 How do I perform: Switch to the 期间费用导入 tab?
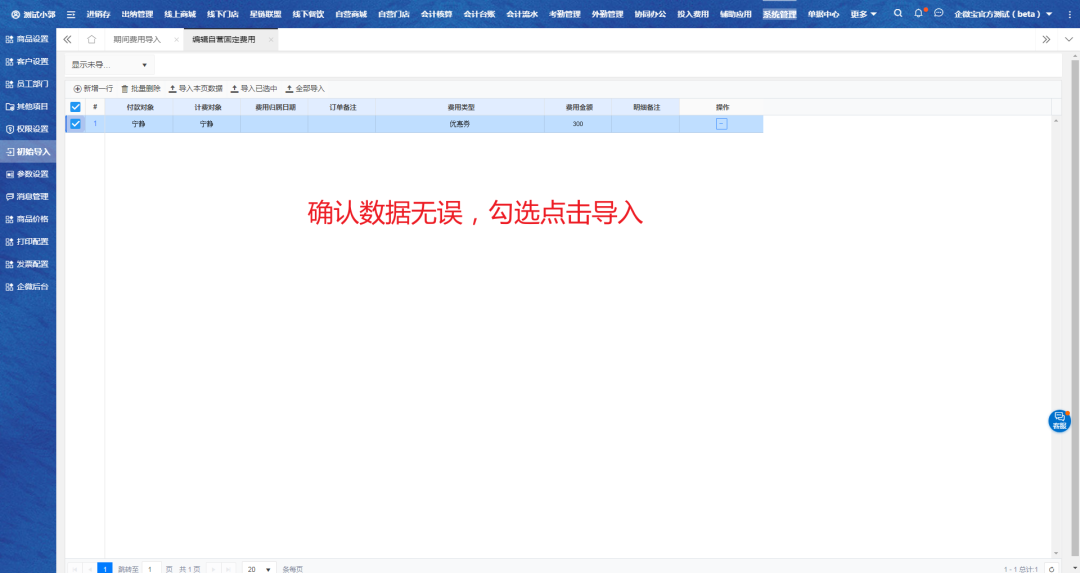coord(137,40)
